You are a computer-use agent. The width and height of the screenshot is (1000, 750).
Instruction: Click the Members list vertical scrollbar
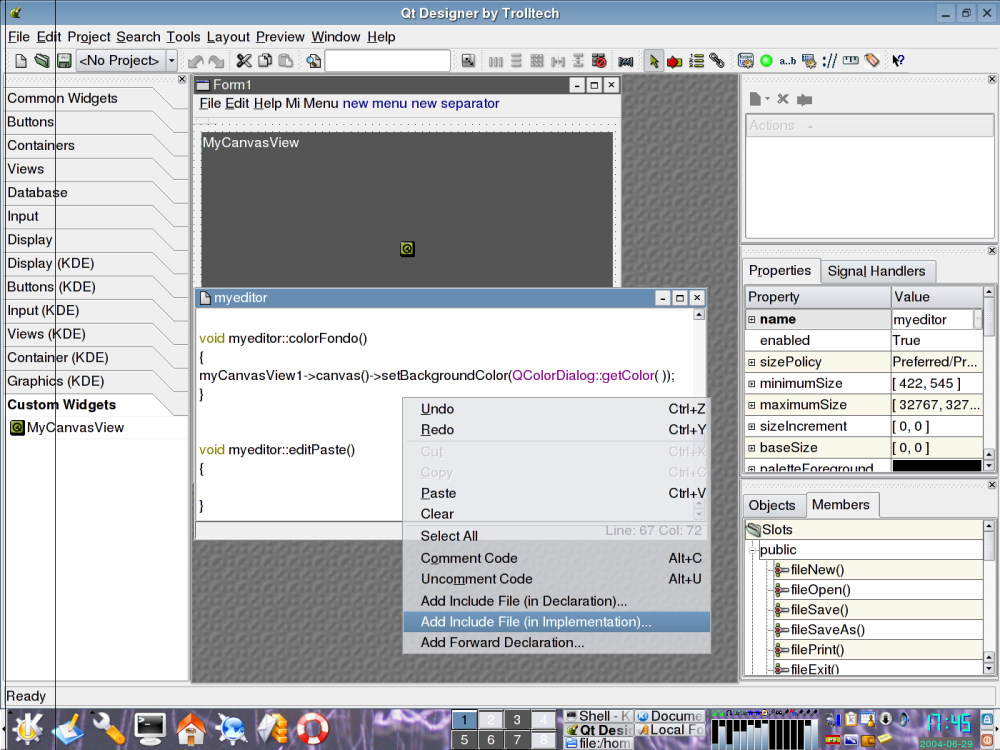point(989,598)
